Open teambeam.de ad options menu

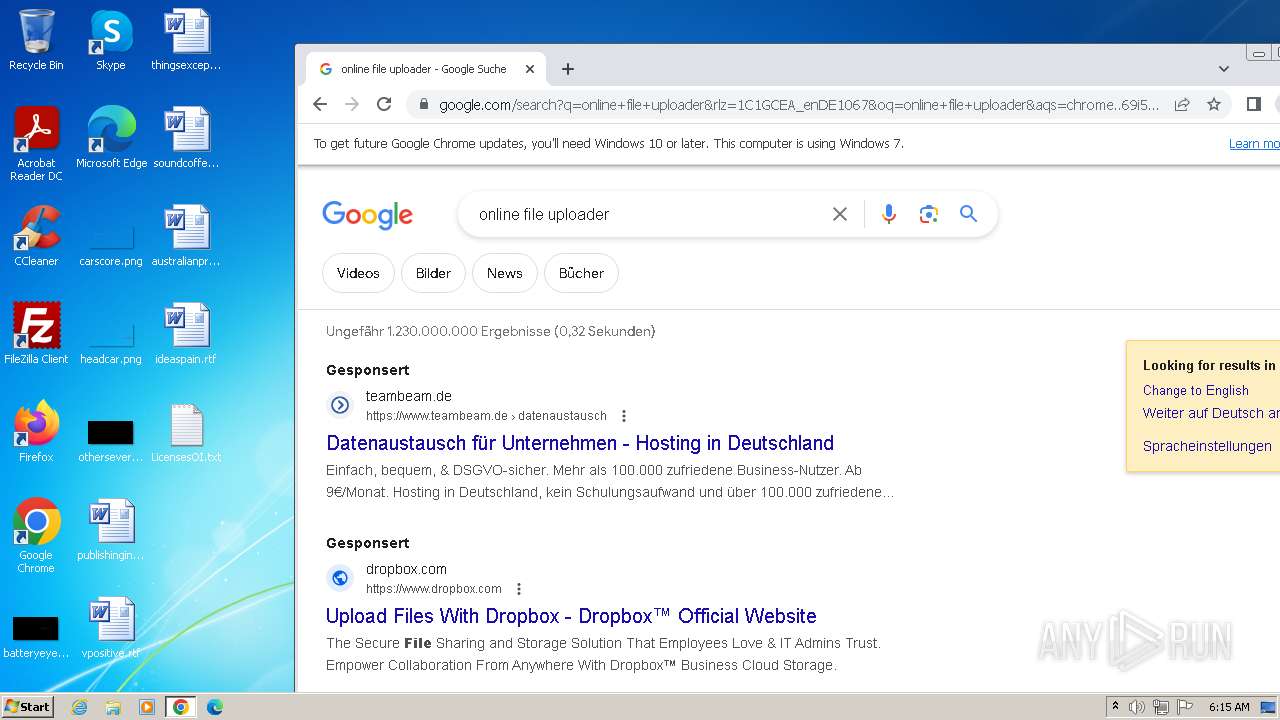tap(624, 416)
